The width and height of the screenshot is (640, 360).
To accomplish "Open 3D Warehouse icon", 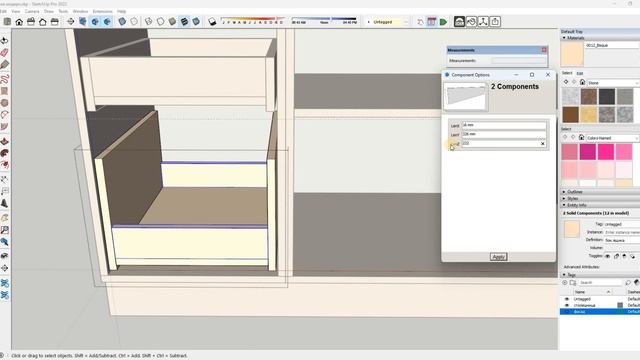I will tap(459, 22).
